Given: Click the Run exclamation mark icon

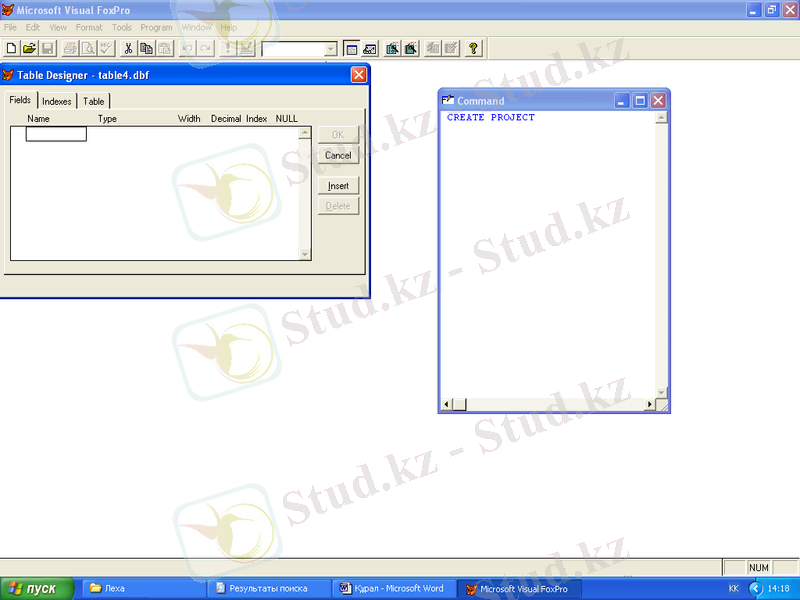Looking at the screenshot, I should coord(228,48).
